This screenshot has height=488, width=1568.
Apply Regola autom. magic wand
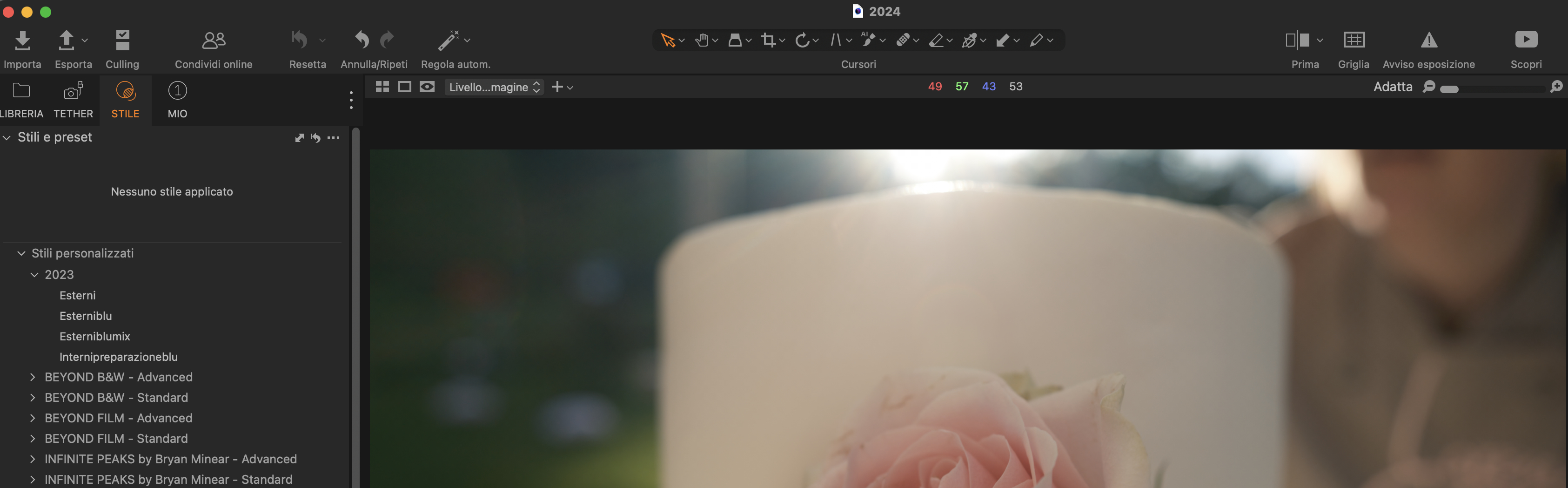coord(449,40)
